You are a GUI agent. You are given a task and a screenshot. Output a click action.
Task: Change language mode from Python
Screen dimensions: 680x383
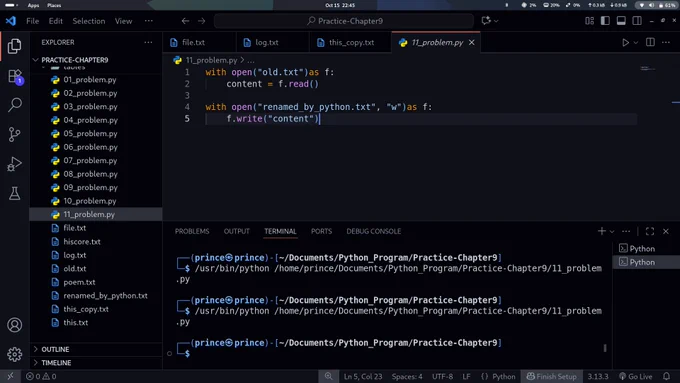click(x=503, y=376)
